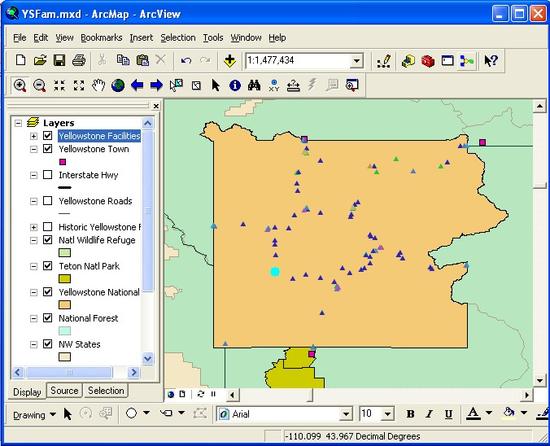Open the map scale dropdown

[x=357, y=61]
